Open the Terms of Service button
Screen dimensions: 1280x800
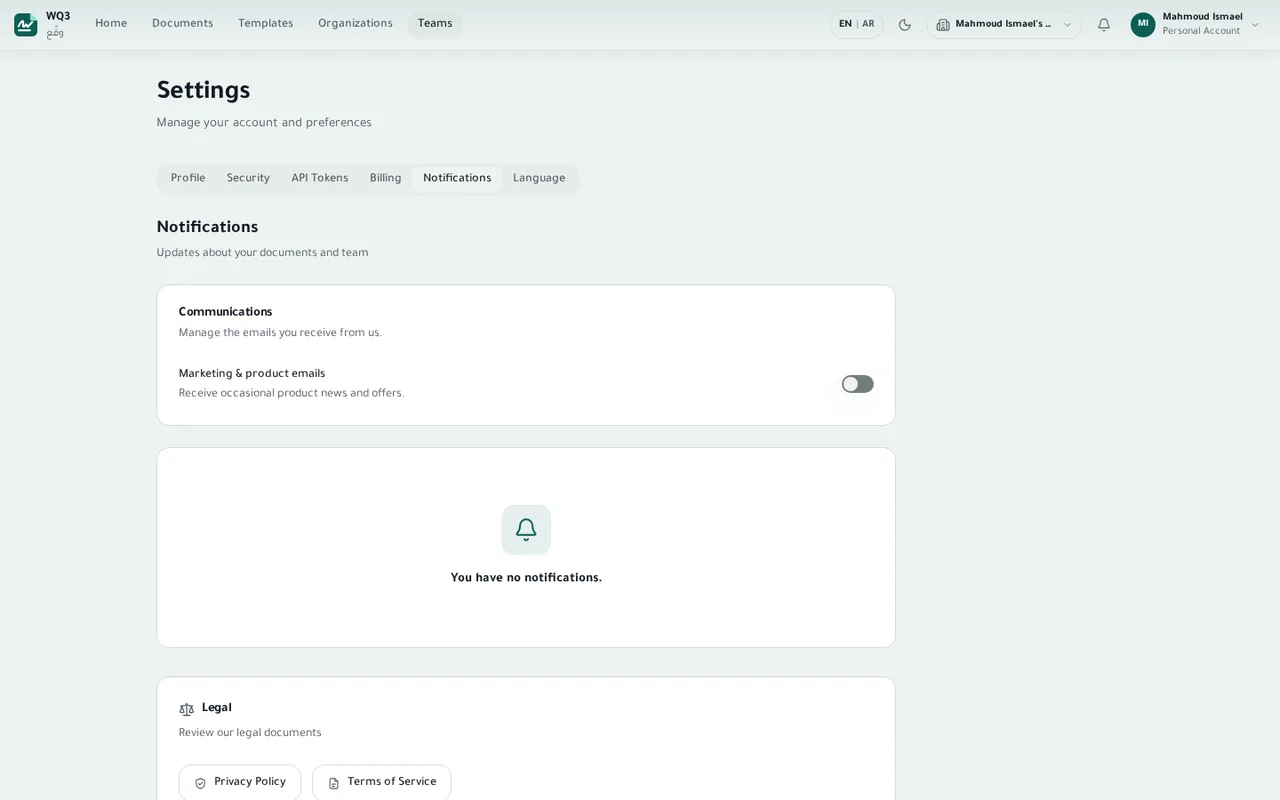click(x=382, y=782)
